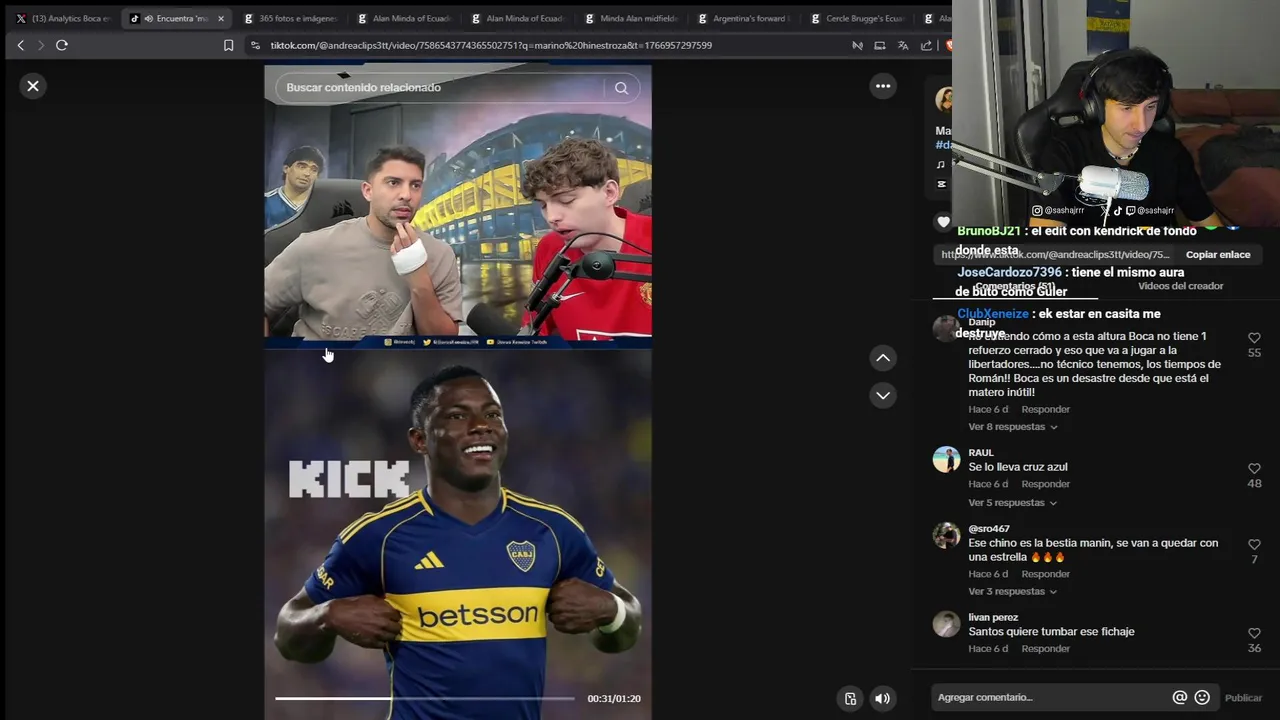Click the share page icon in address bar
This screenshot has width=1280, height=720.
tap(926, 45)
